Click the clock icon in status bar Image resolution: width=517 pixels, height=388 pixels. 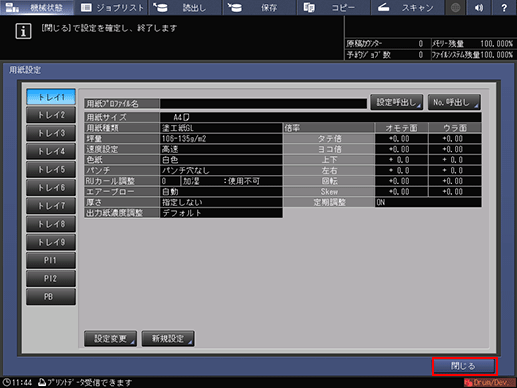(6, 382)
